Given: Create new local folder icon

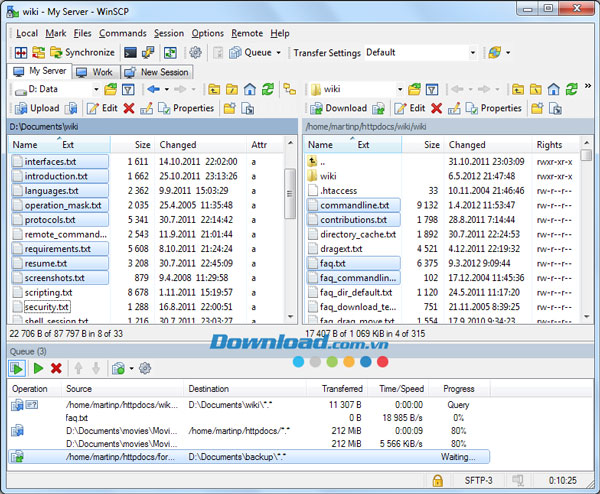Looking at the screenshot, I should (x=230, y=109).
